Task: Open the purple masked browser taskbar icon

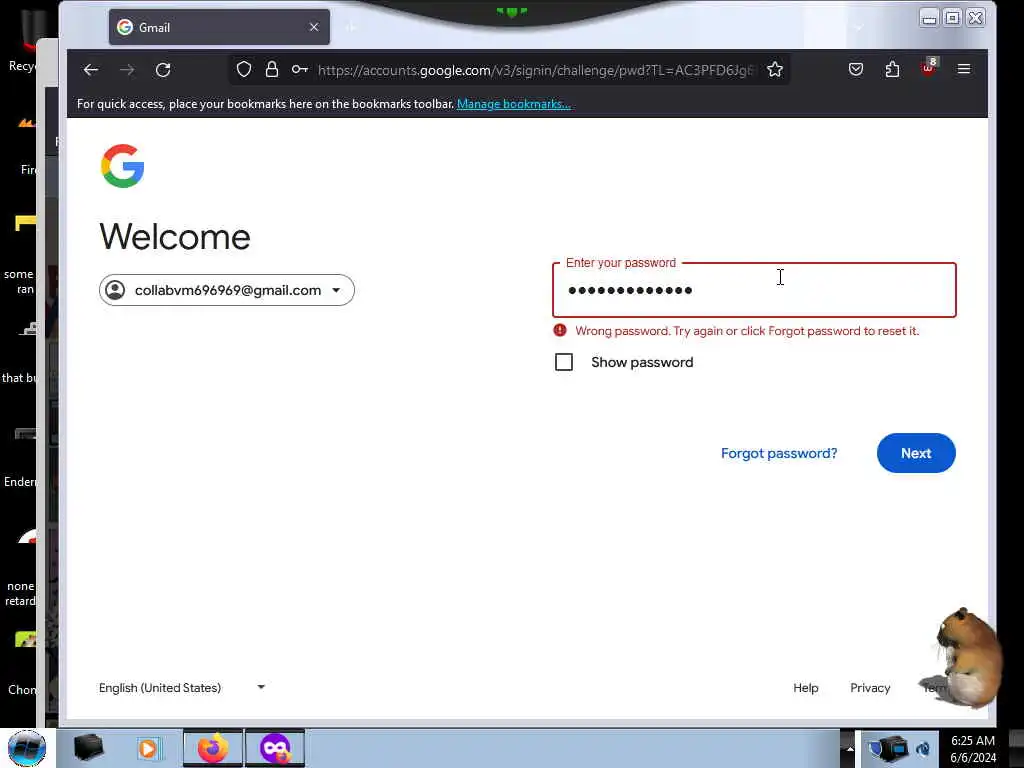Action: tap(275, 748)
